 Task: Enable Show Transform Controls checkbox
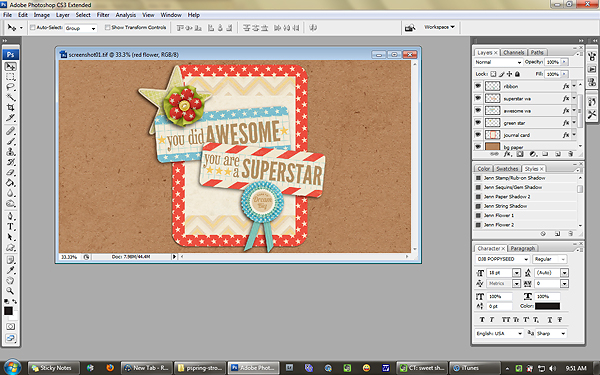pyautogui.click(x=108, y=28)
